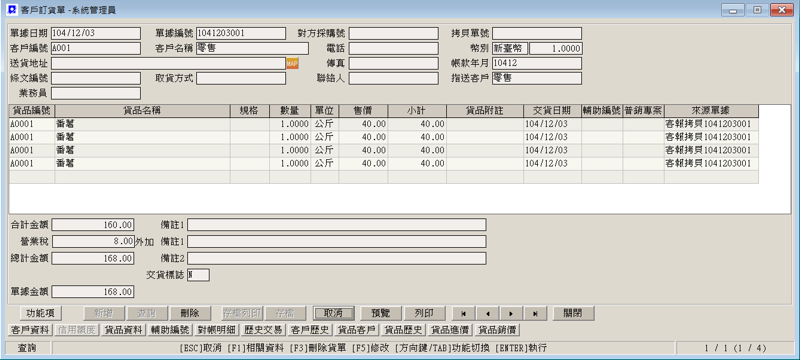Click 單位 column header
The image size is (800, 360).
324,111
